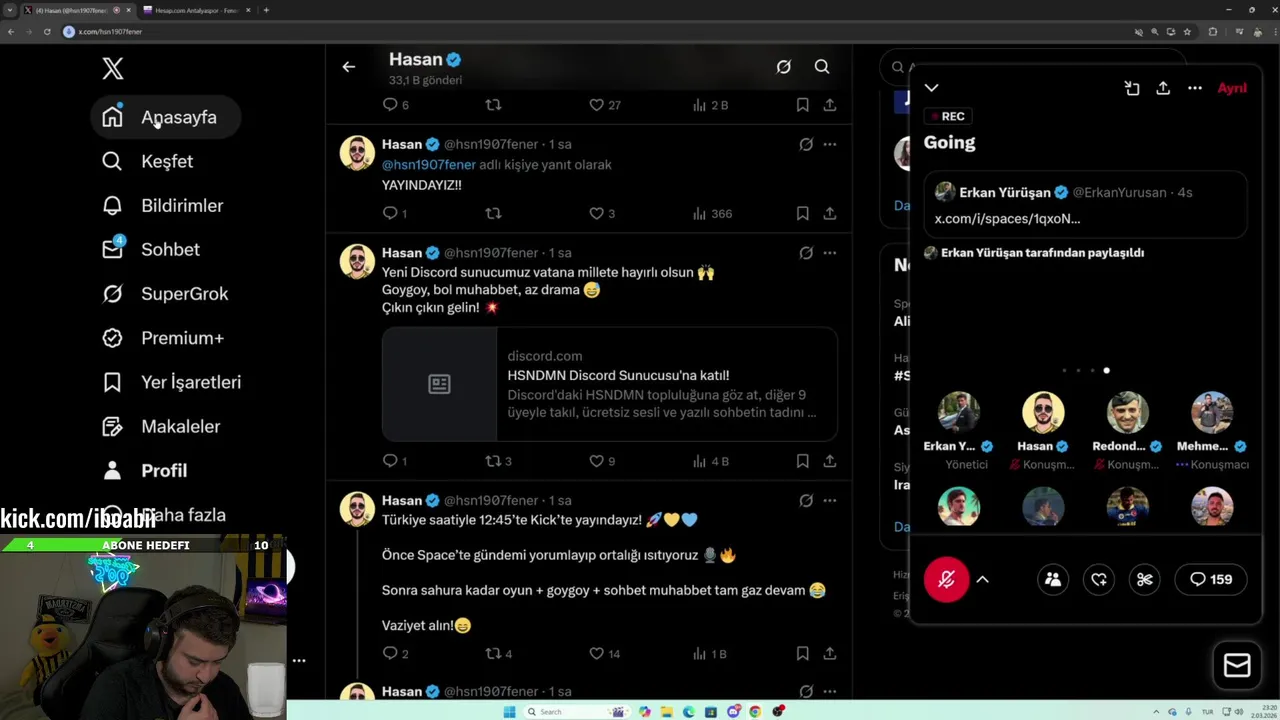Share the YAYINDAYIZ!! post
The height and width of the screenshot is (720, 1280).
tap(830, 213)
